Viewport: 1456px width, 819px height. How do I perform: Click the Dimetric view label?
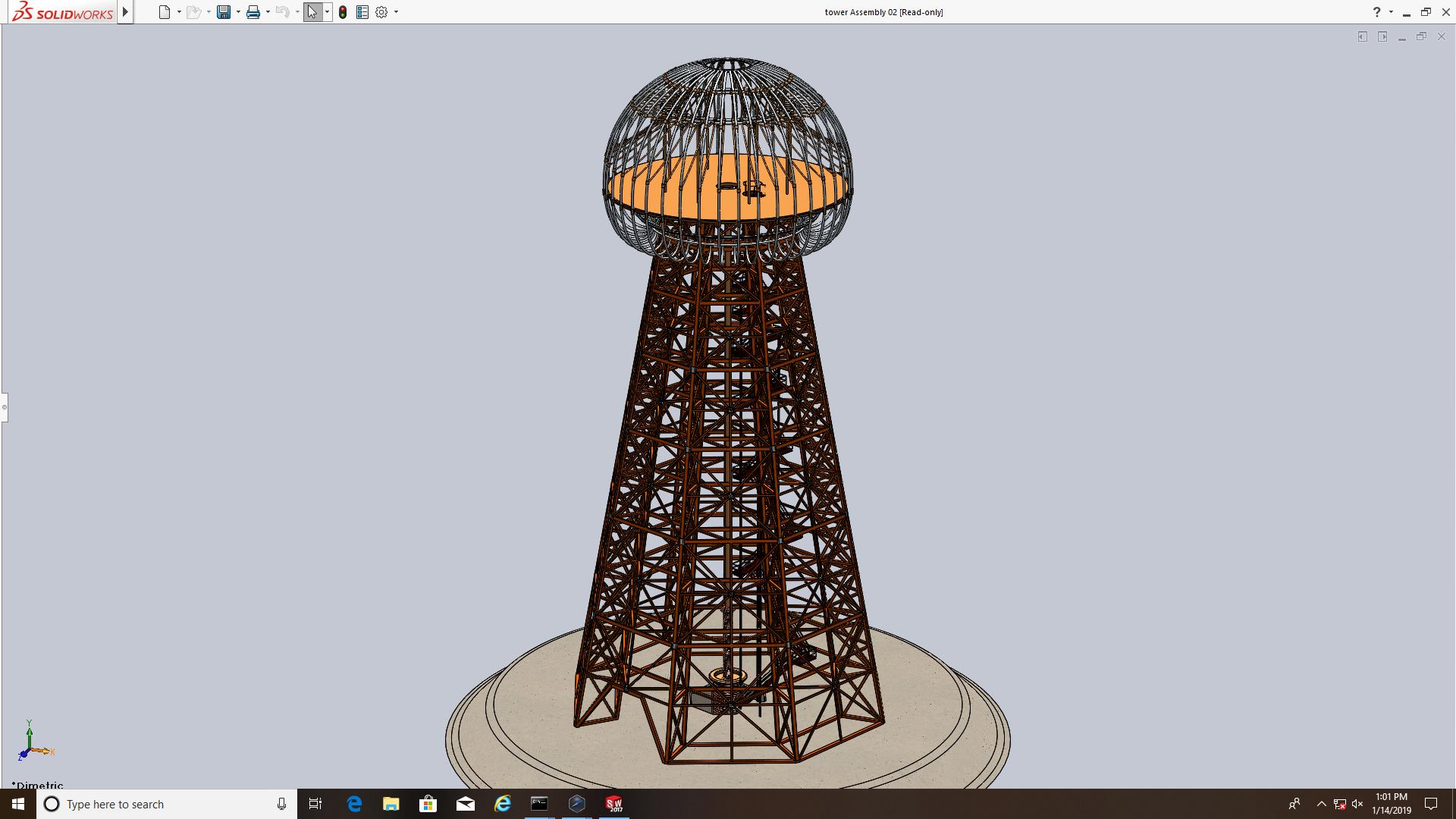(38, 785)
